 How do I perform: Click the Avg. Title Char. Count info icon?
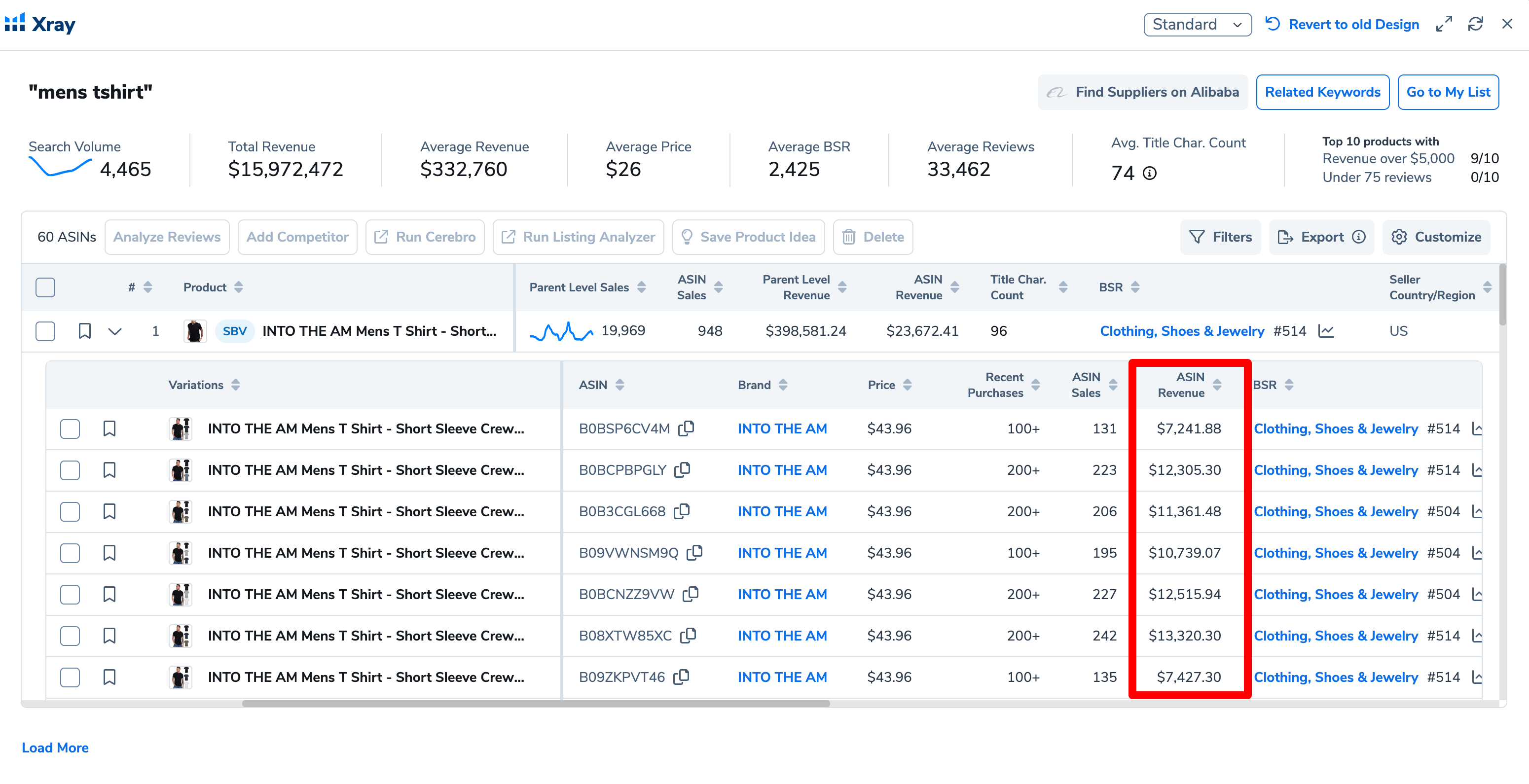(1150, 173)
